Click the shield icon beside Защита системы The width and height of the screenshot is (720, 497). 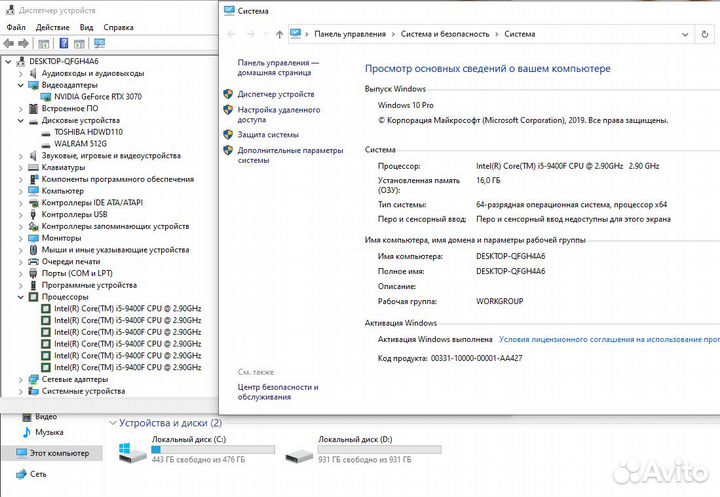pos(228,135)
